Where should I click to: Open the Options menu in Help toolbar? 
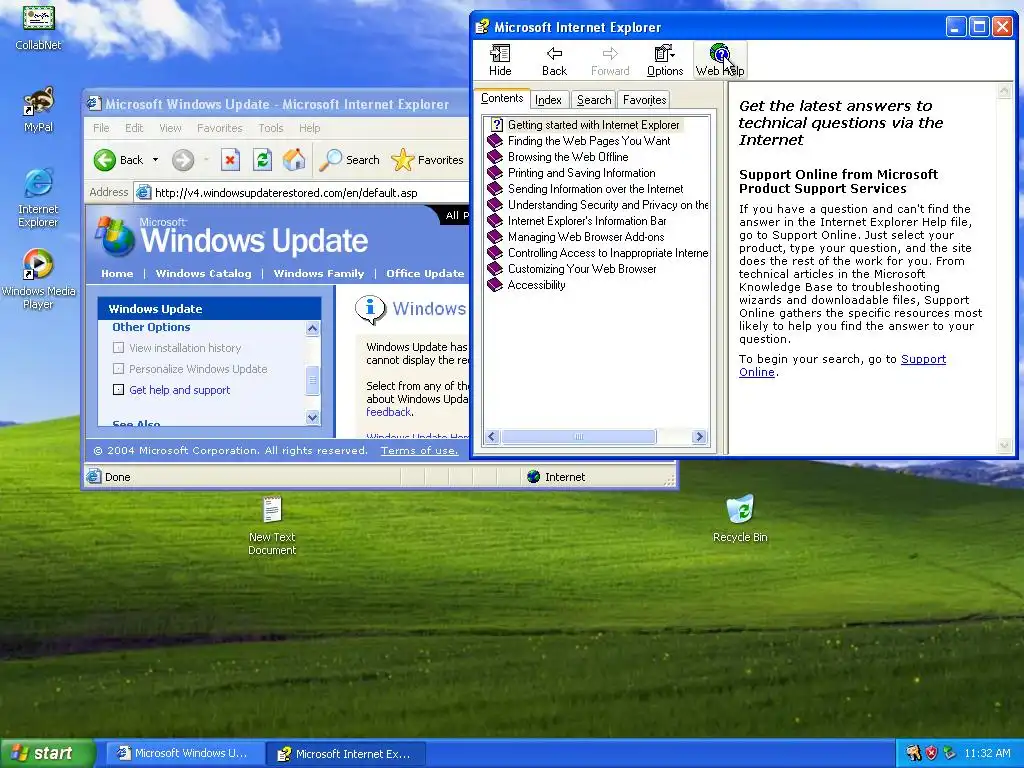665,61
